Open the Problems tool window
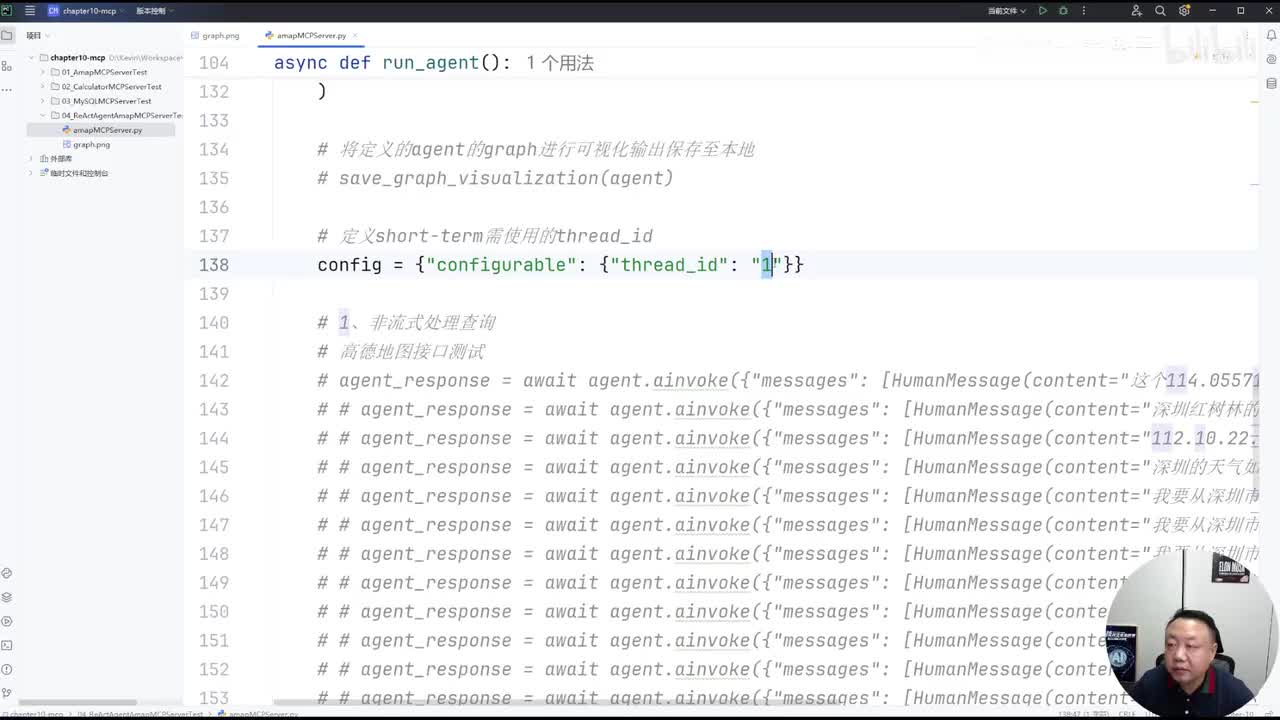 coord(7,669)
